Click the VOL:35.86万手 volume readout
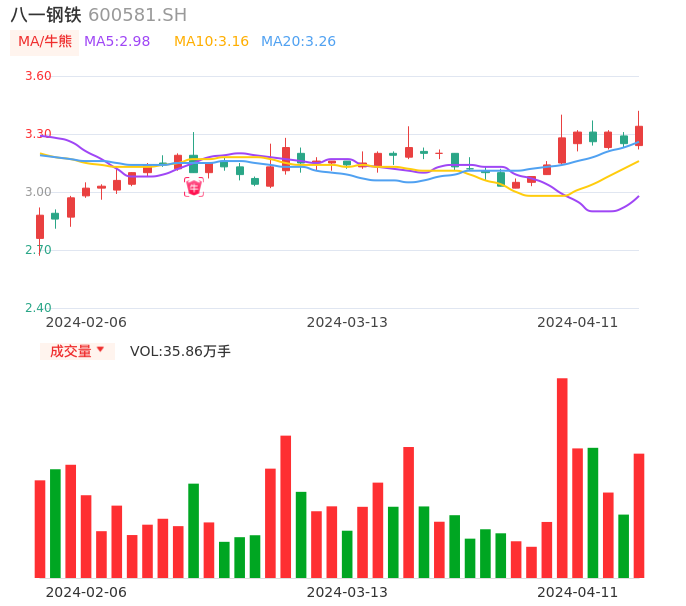 180,351
